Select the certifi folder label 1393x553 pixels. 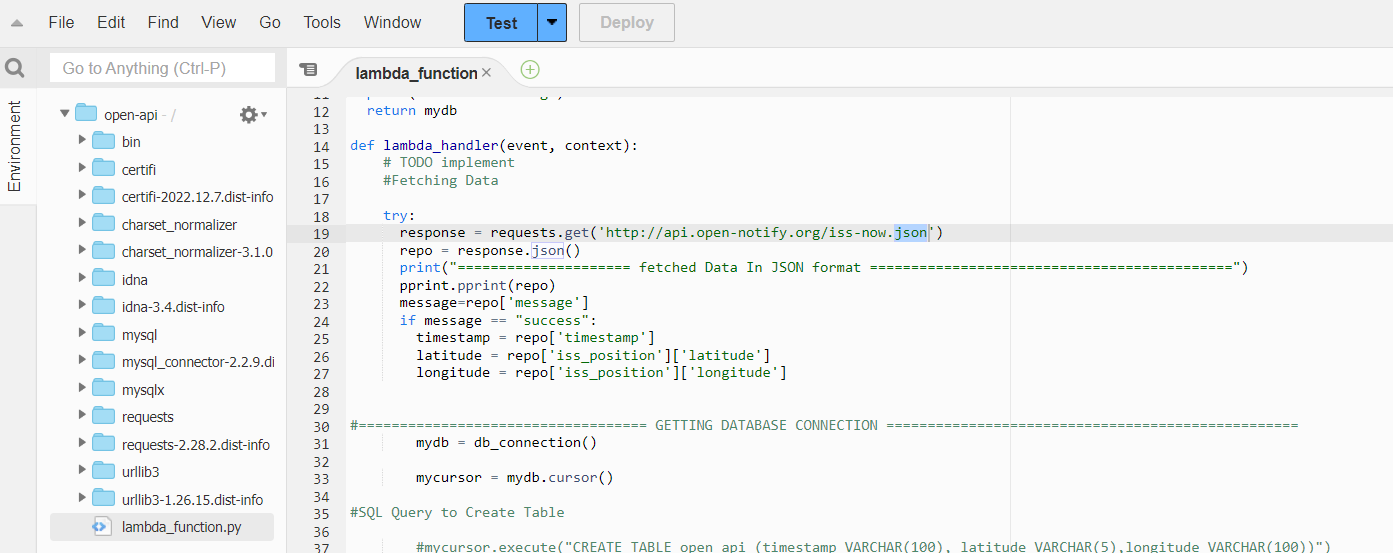coord(139,169)
